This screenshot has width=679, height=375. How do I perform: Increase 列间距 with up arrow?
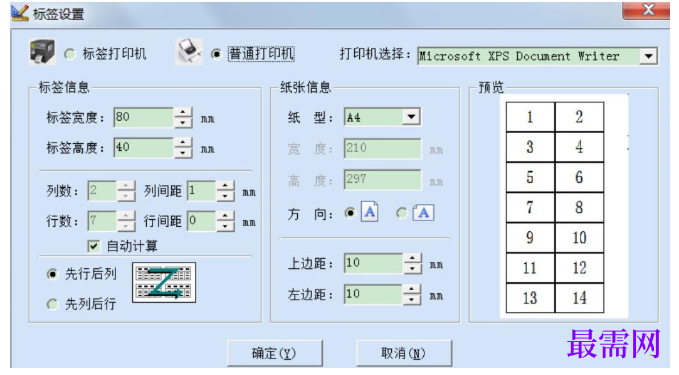click(x=225, y=186)
